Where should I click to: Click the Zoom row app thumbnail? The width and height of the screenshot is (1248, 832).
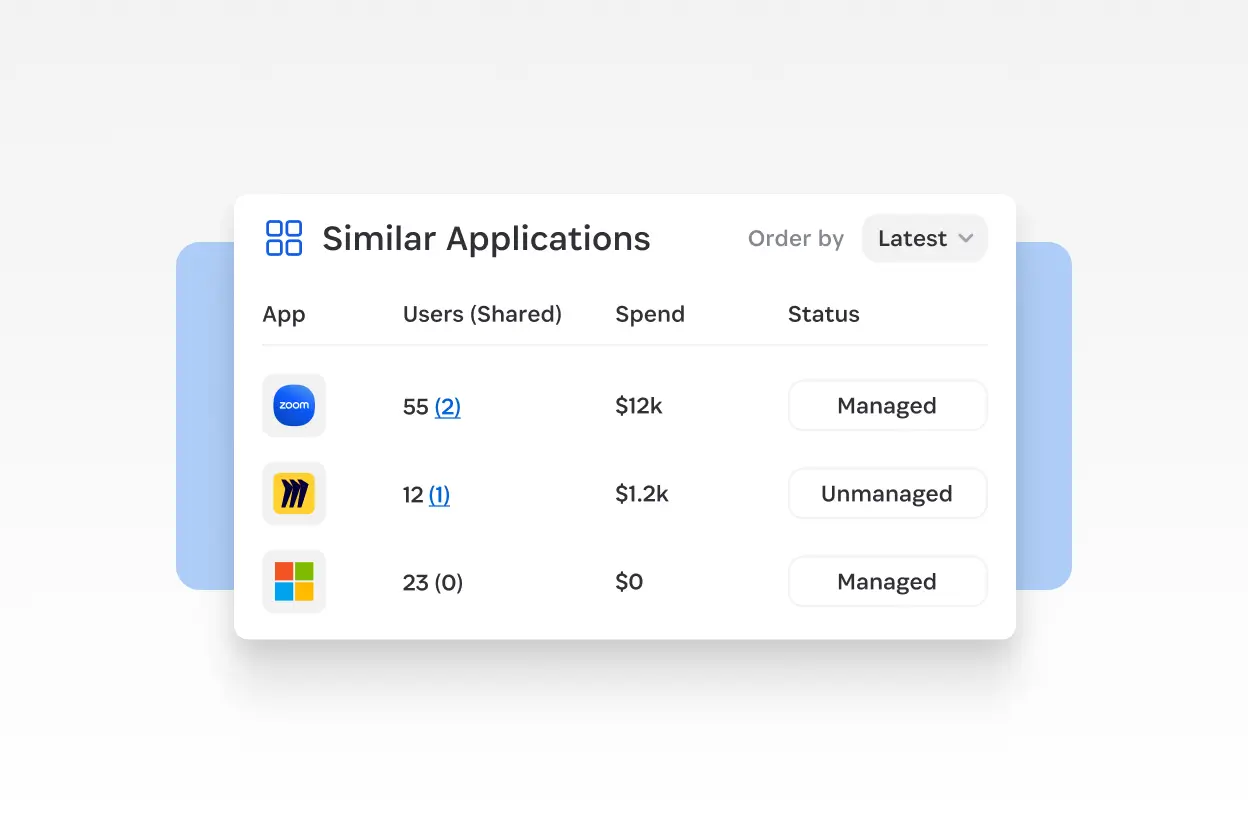(x=293, y=405)
